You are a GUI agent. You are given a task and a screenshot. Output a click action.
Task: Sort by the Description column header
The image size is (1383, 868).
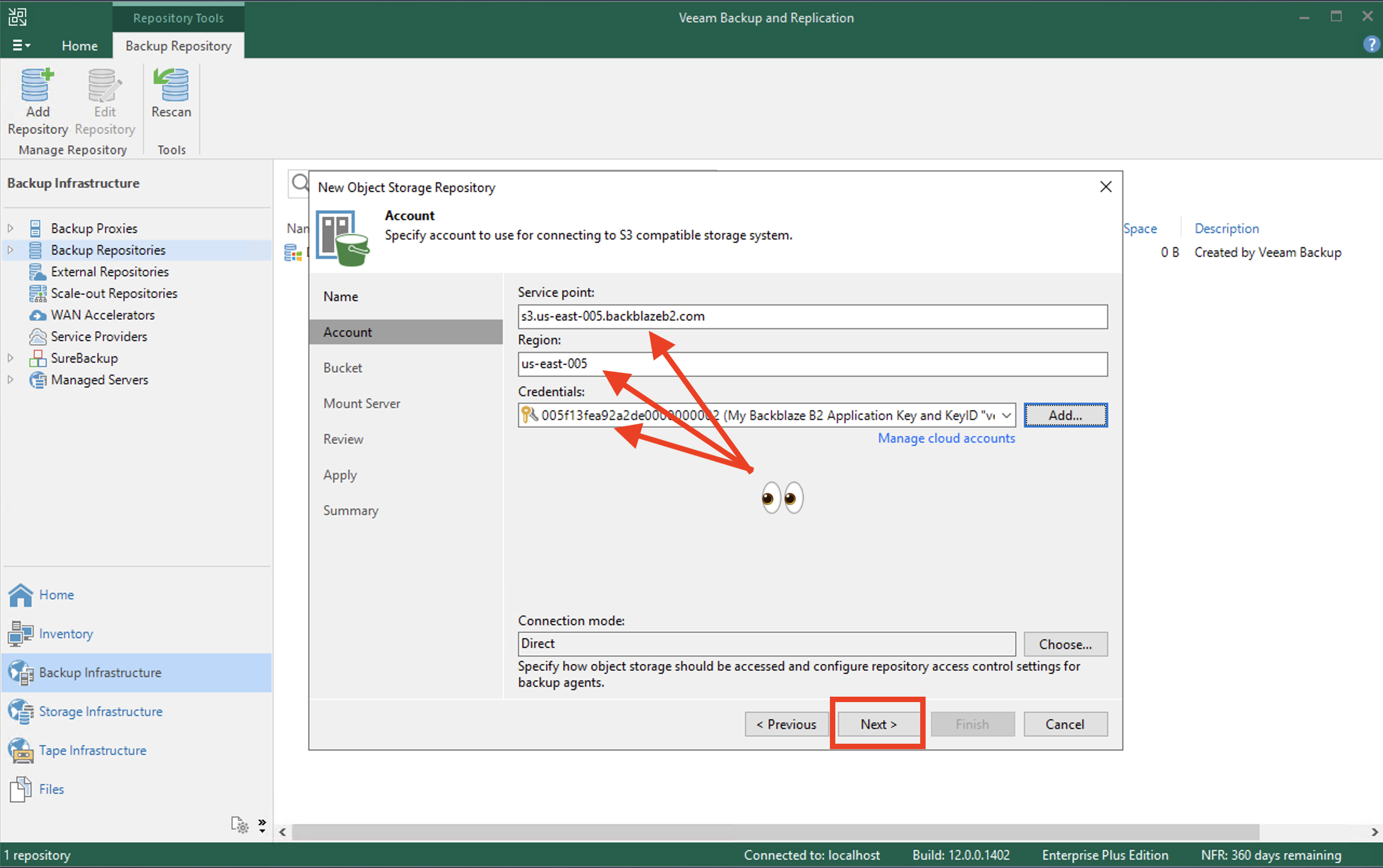tap(1226, 228)
